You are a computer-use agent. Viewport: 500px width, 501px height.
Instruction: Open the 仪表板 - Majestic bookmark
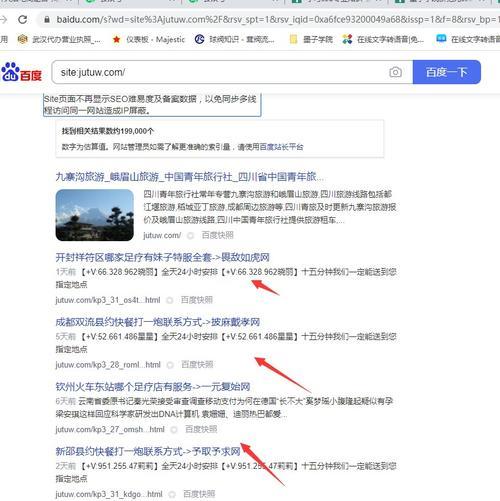click(149, 40)
